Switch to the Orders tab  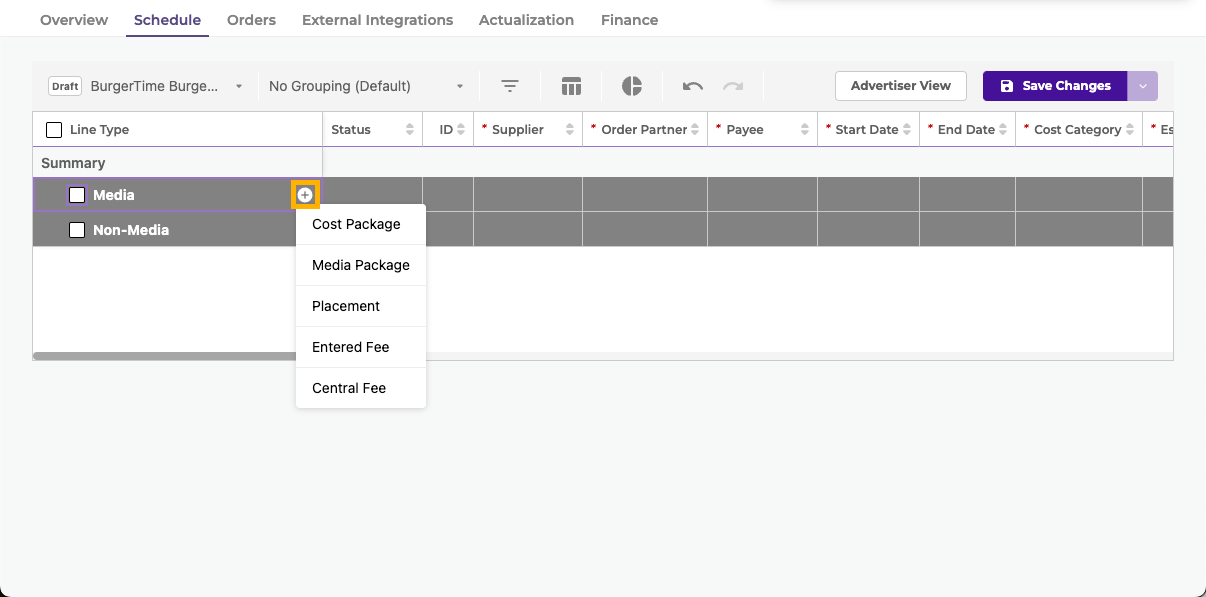point(251,20)
